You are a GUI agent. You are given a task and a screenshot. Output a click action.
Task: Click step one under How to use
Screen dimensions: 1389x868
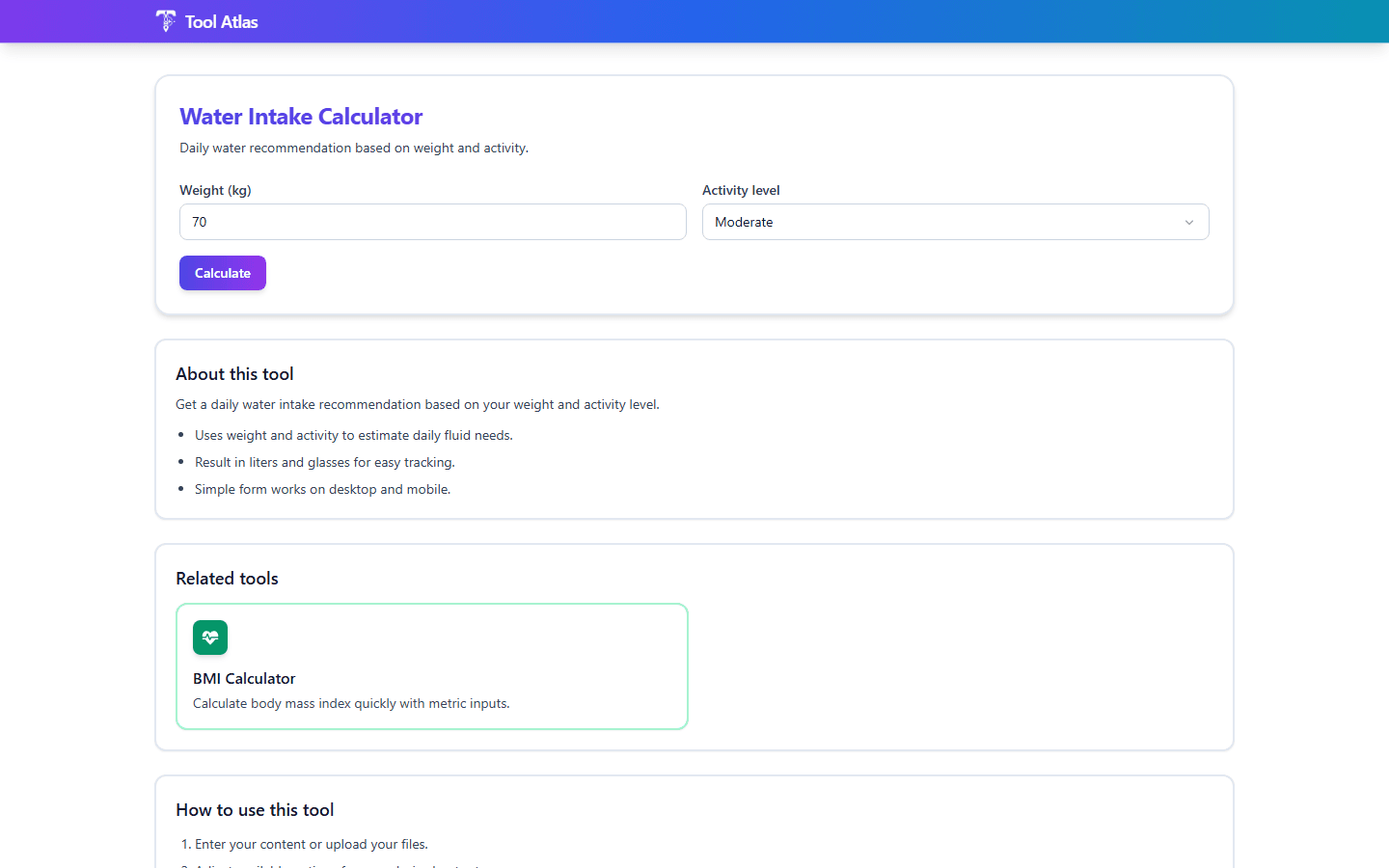(x=311, y=843)
